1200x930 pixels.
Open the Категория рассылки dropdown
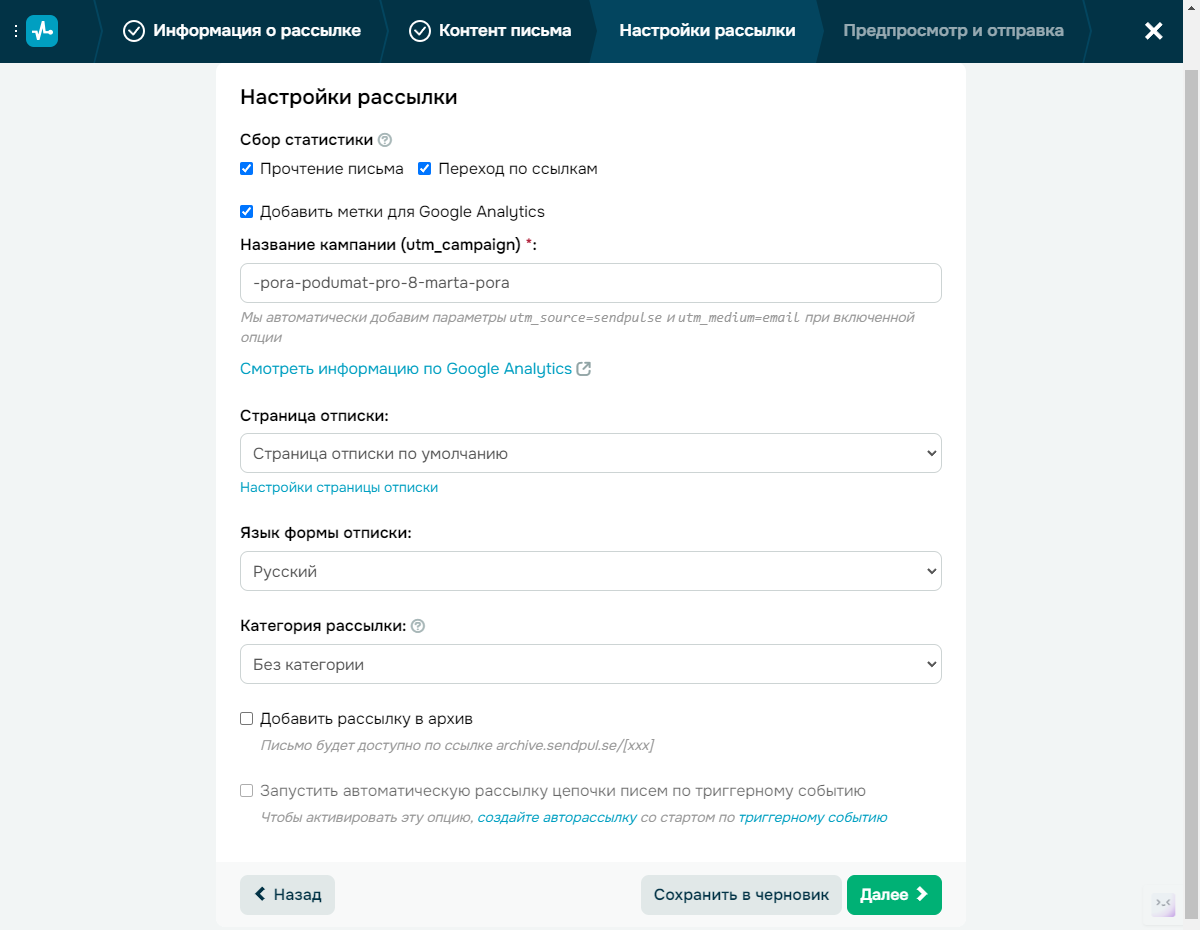click(x=591, y=664)
